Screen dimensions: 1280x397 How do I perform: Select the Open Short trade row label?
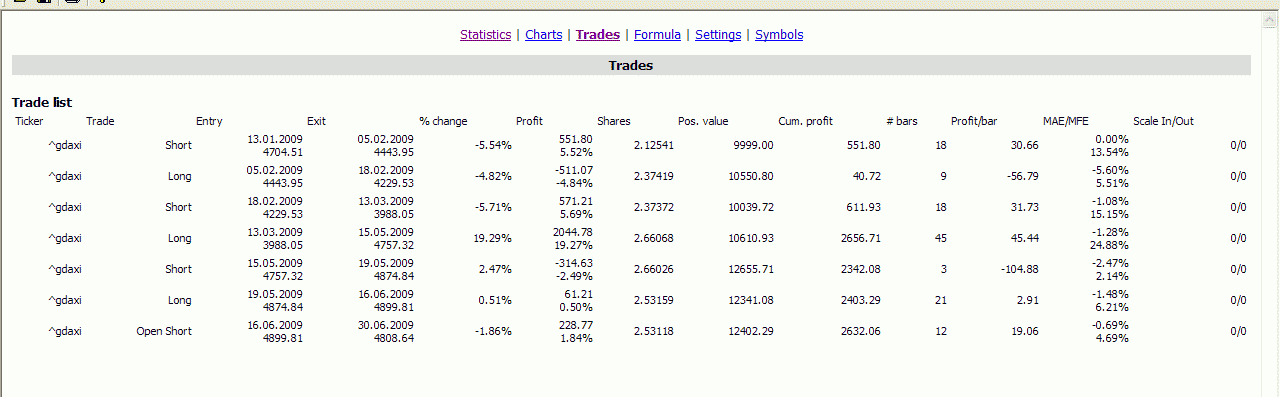click(164, 331)
